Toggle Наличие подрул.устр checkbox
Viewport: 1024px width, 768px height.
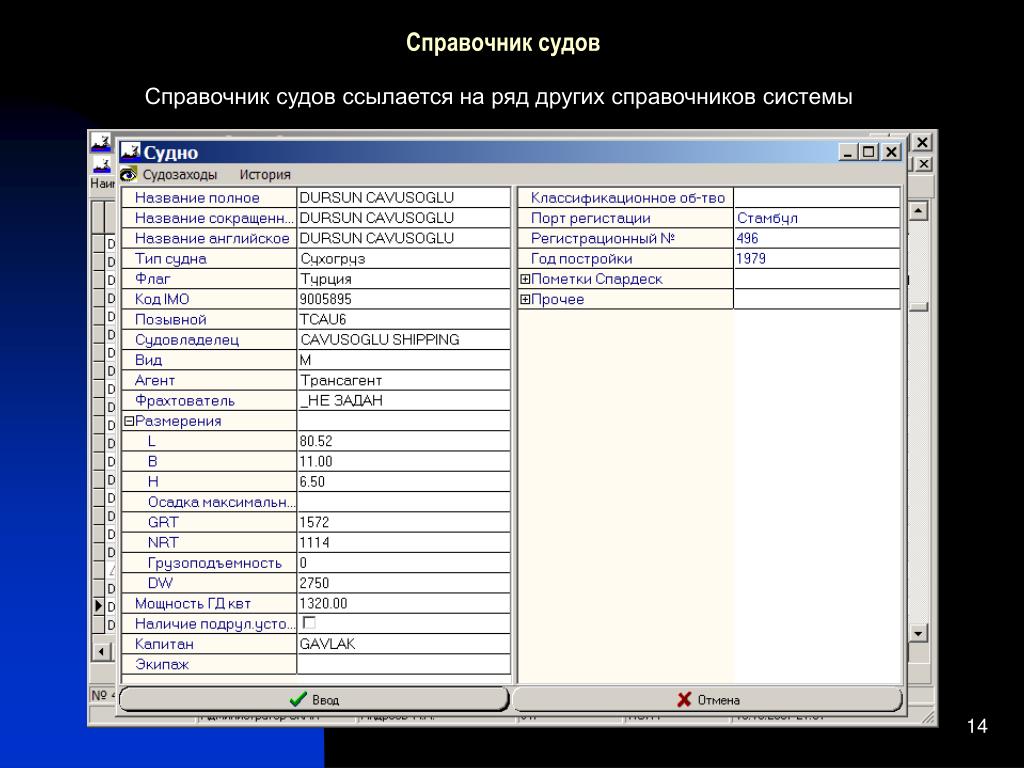pyautogui.click(x=309, y=622)
